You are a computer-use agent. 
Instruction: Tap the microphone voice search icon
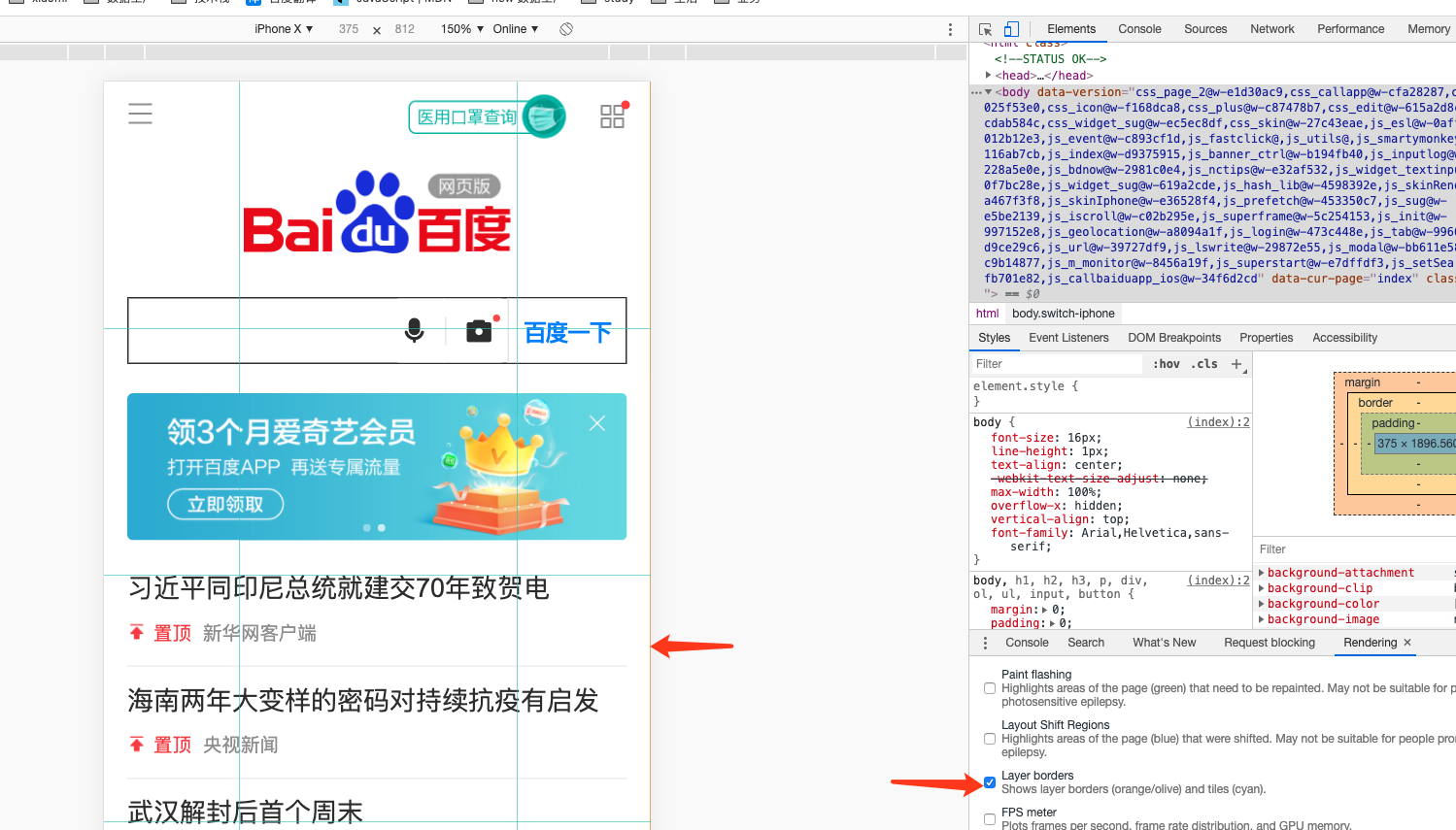415,331
